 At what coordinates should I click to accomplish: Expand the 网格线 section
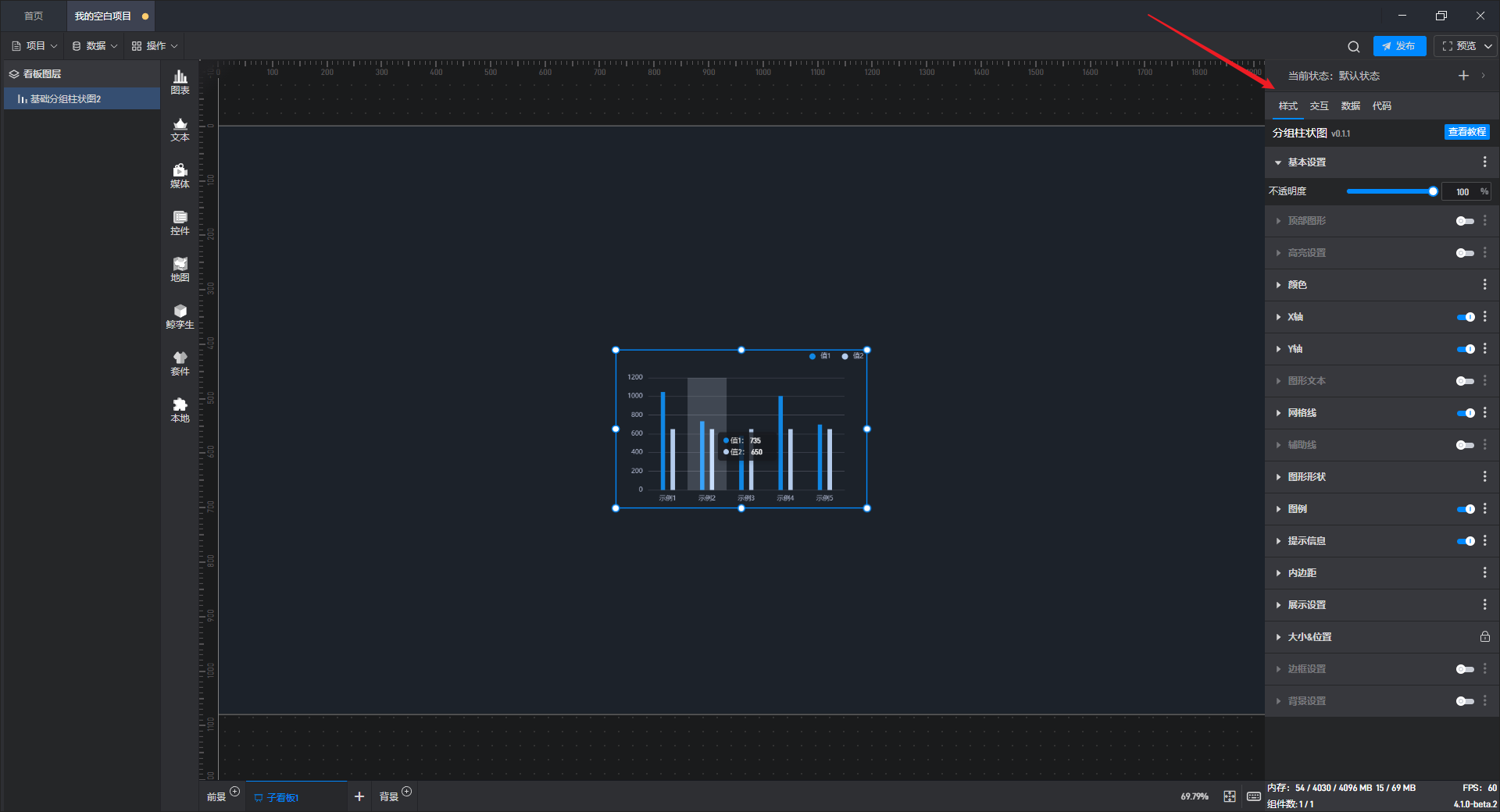tap(1278, 413)
